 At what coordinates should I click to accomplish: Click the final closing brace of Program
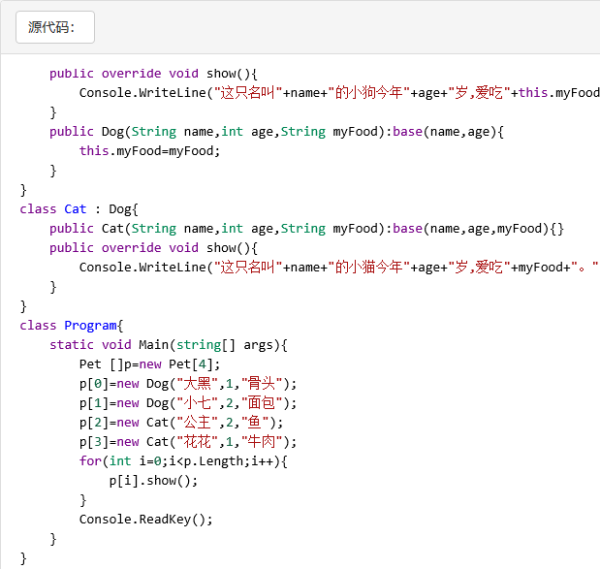[x=24, y=558]
